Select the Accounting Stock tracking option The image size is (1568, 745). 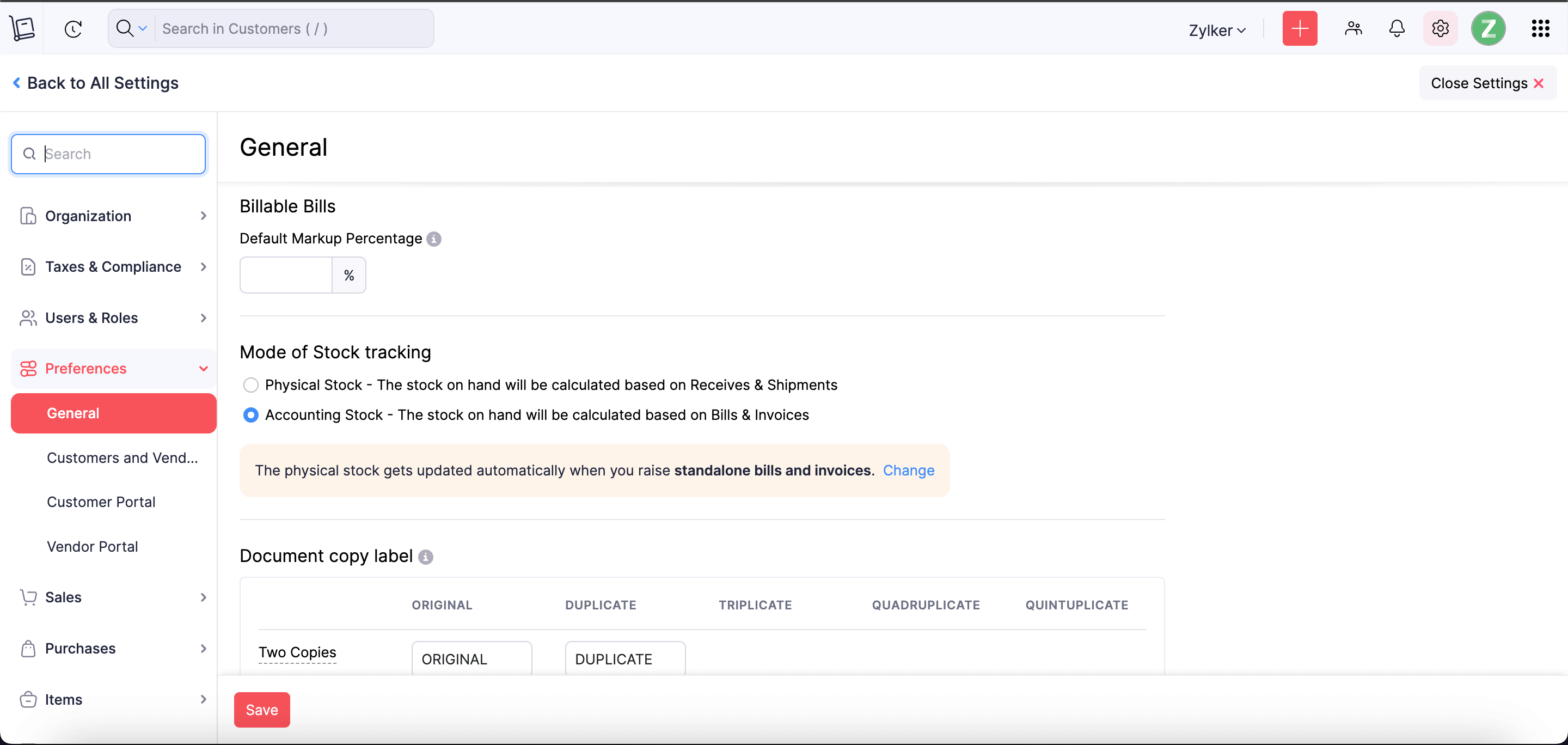point(250,414)
